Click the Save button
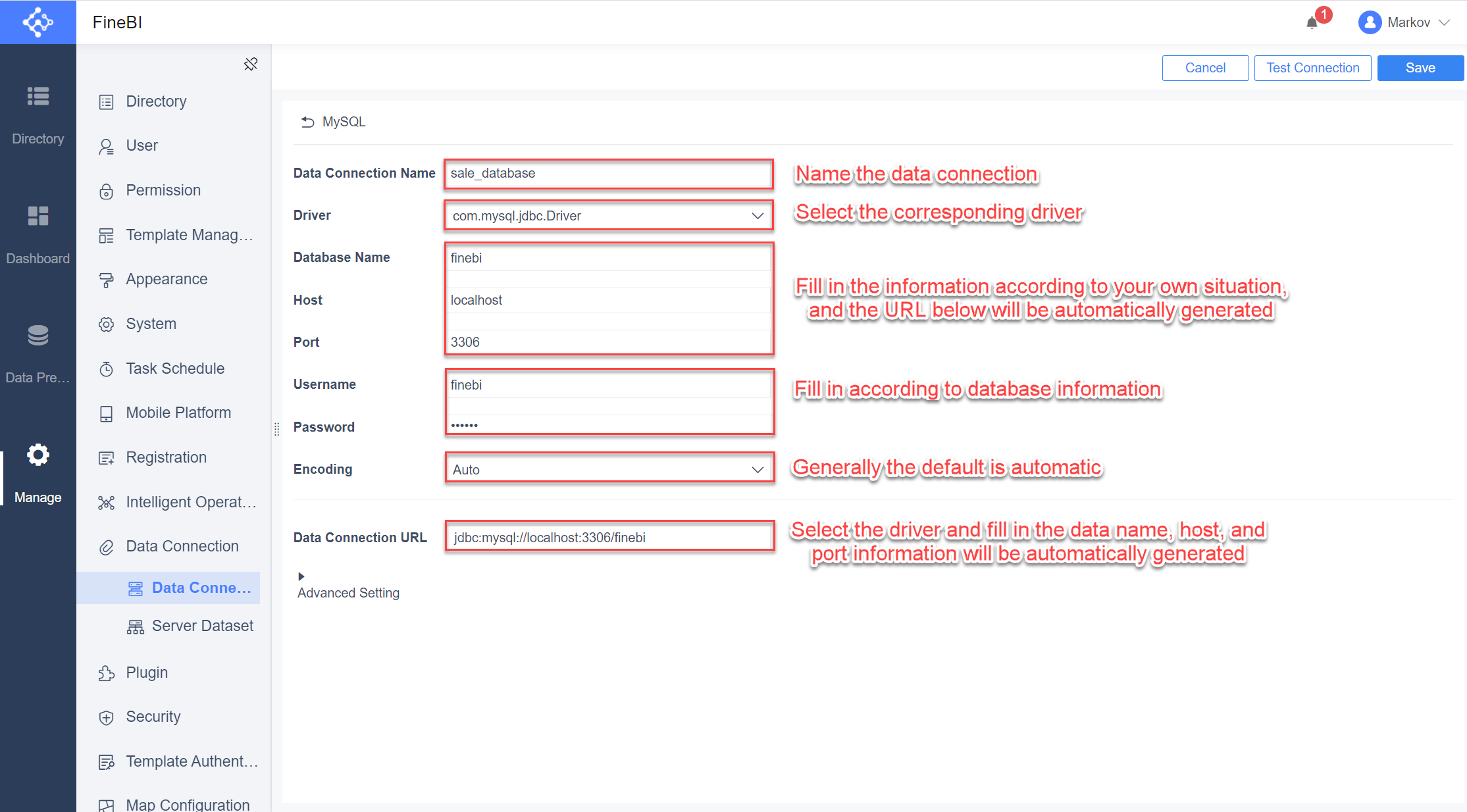 [1420, 68]
